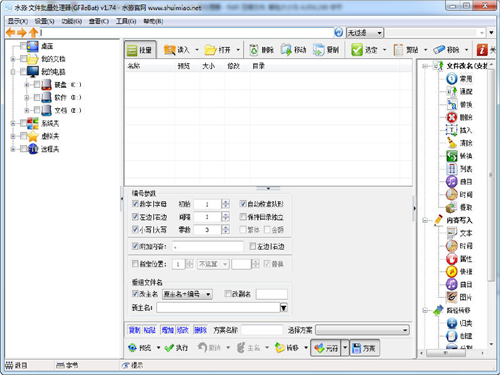Increase the initial number spinner value

coord(226,201)
